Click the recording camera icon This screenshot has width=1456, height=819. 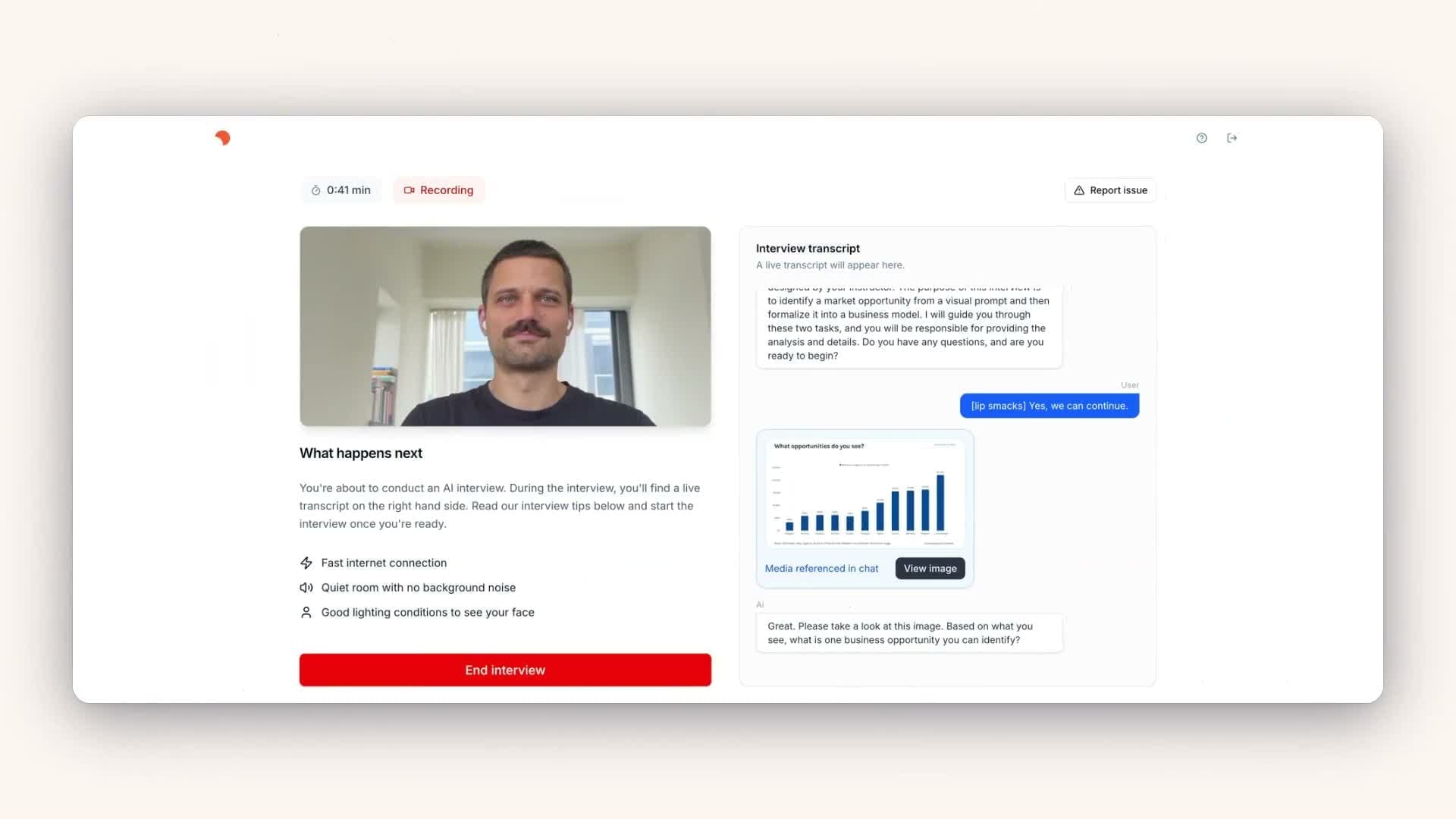pyautogui.click(x=409, y=190)
